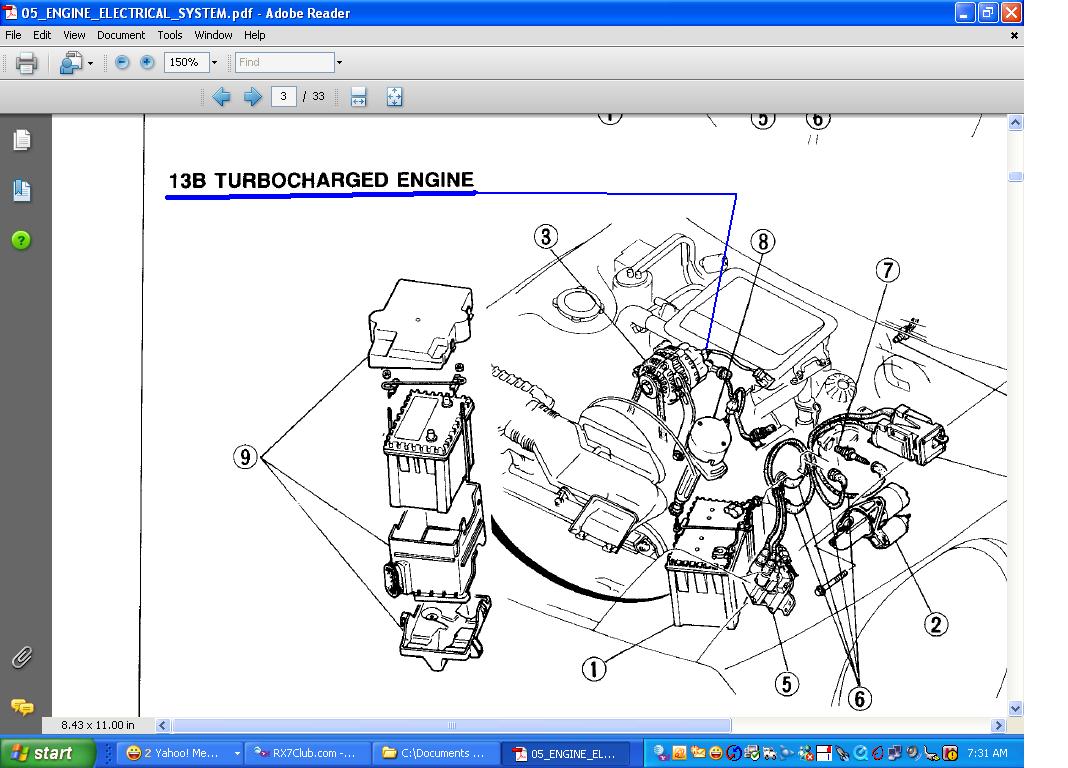Expand the Find options dropdown arrow
The height and width of the screenshot is (768, 1068).
339,63
